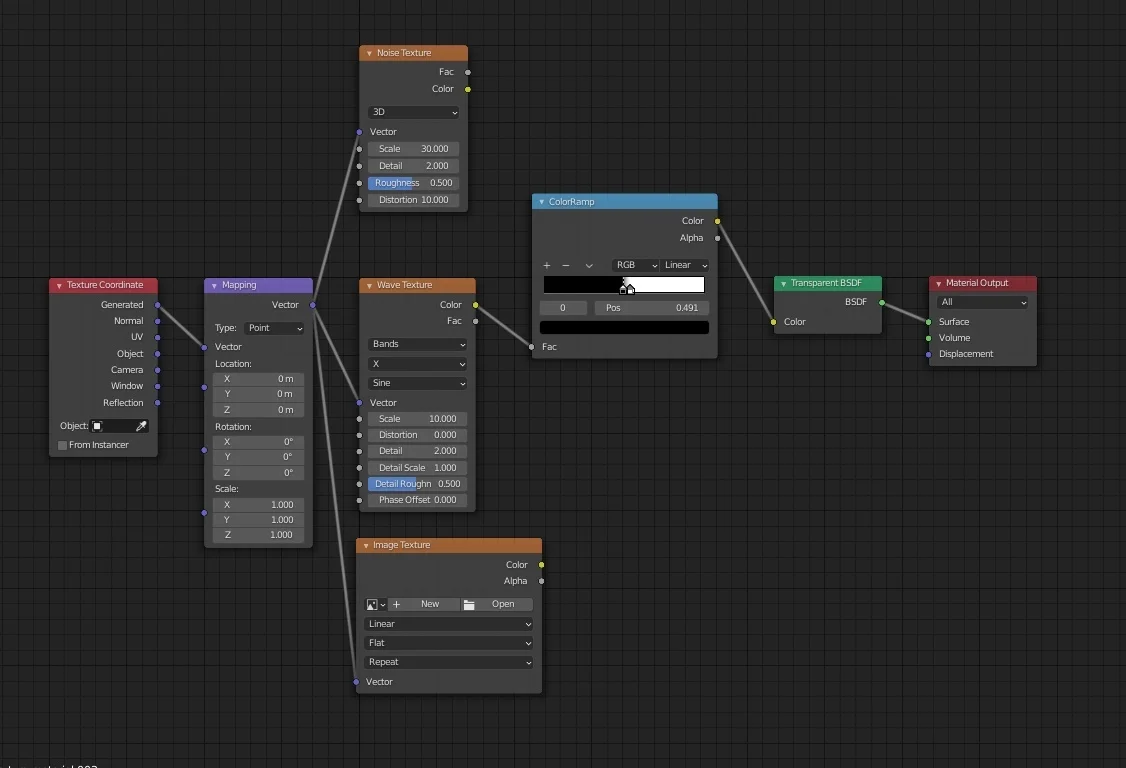Open the Repeat extension dropdown in Image Texture
1126x768 pixels.
(x=448, y=661)
